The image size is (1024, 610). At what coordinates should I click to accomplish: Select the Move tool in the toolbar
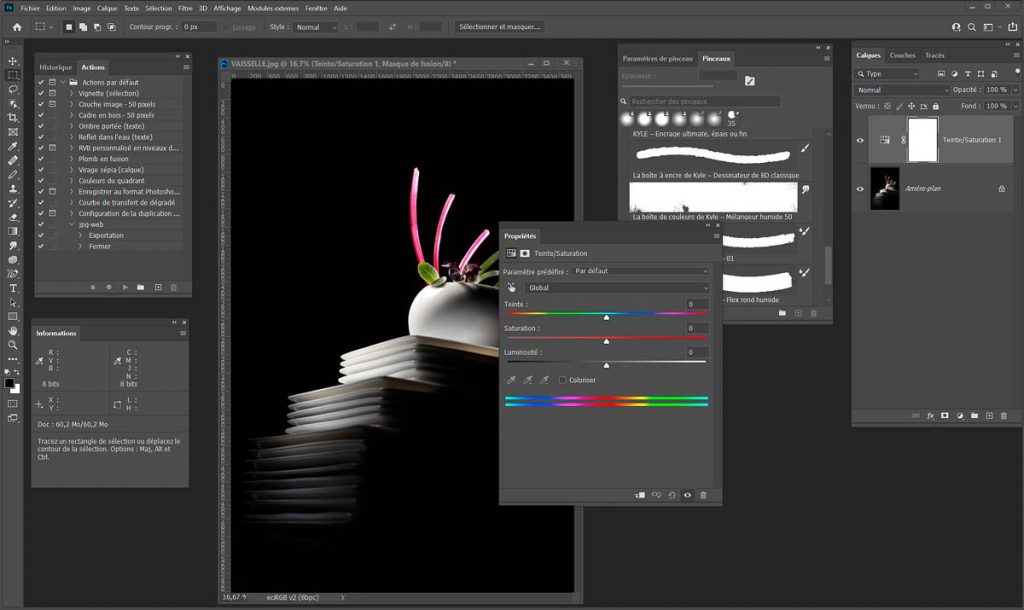click(12, 61)
